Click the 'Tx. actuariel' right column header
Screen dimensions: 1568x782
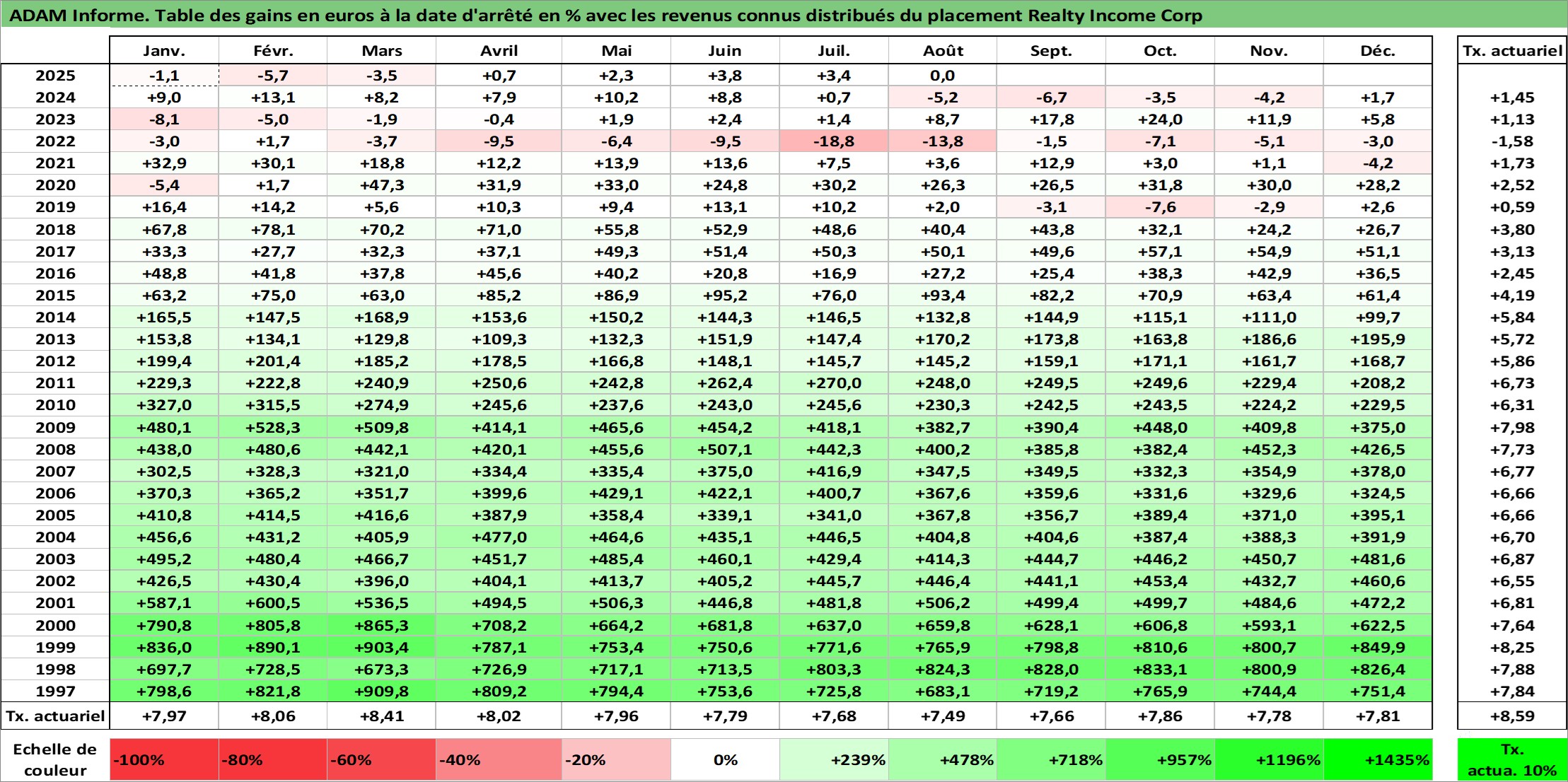click(x=1512, y=51)
